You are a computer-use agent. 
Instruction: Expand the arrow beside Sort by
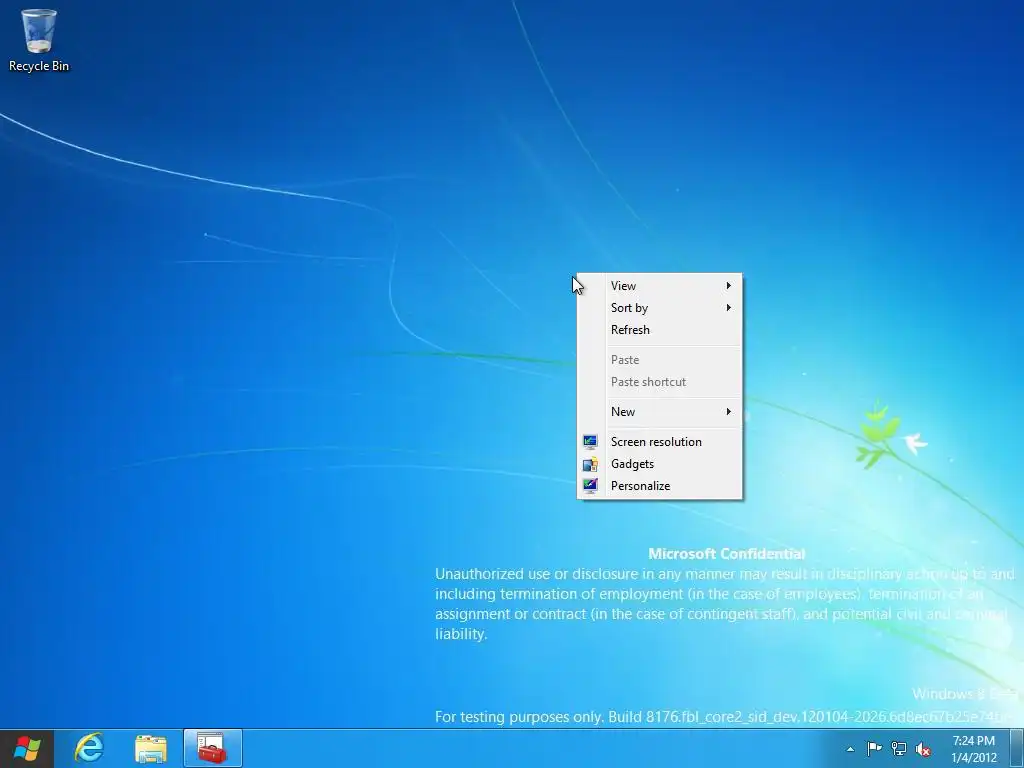click(729, 308)
